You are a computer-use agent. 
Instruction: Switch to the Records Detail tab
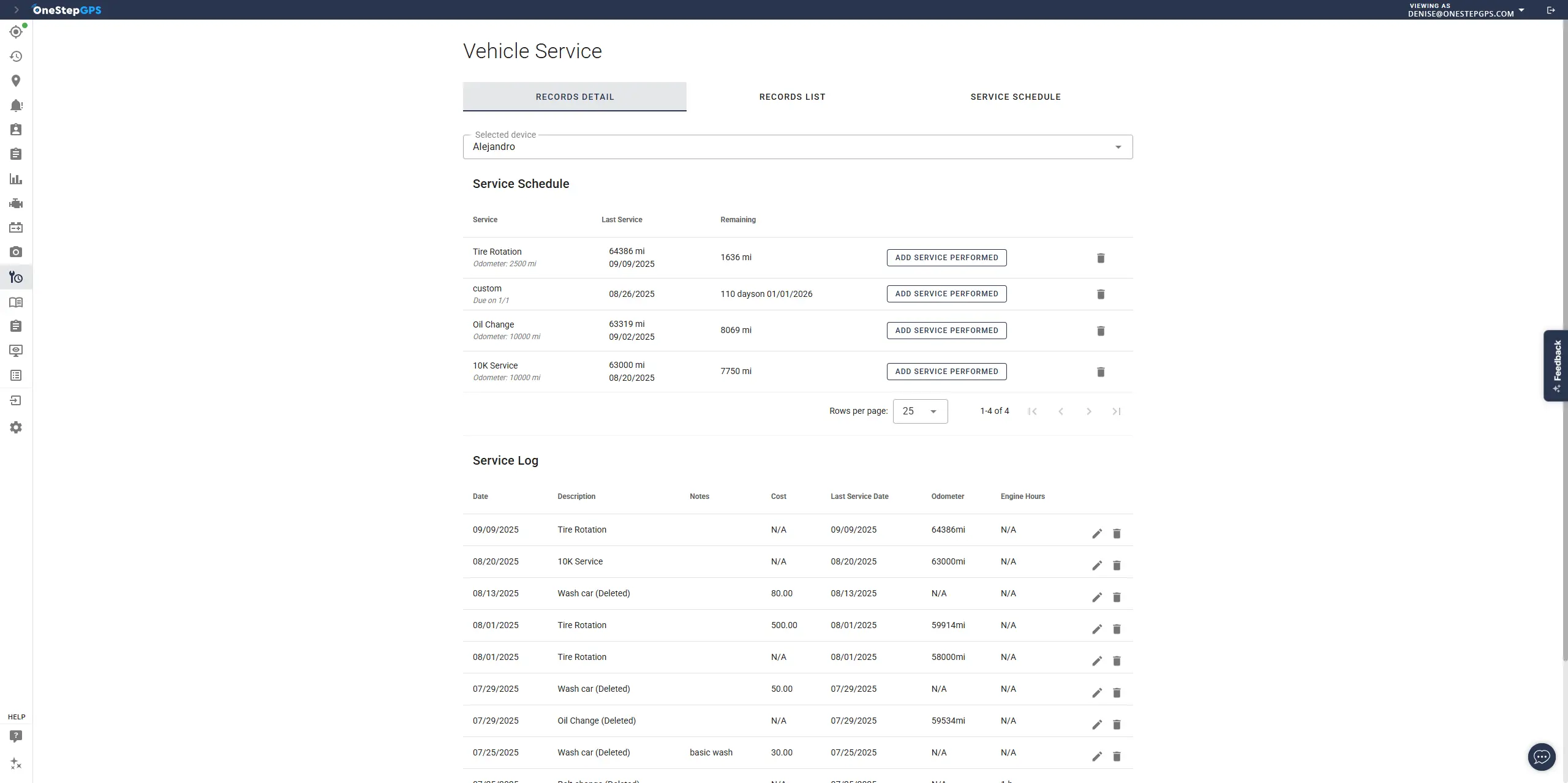pos(575,97)
